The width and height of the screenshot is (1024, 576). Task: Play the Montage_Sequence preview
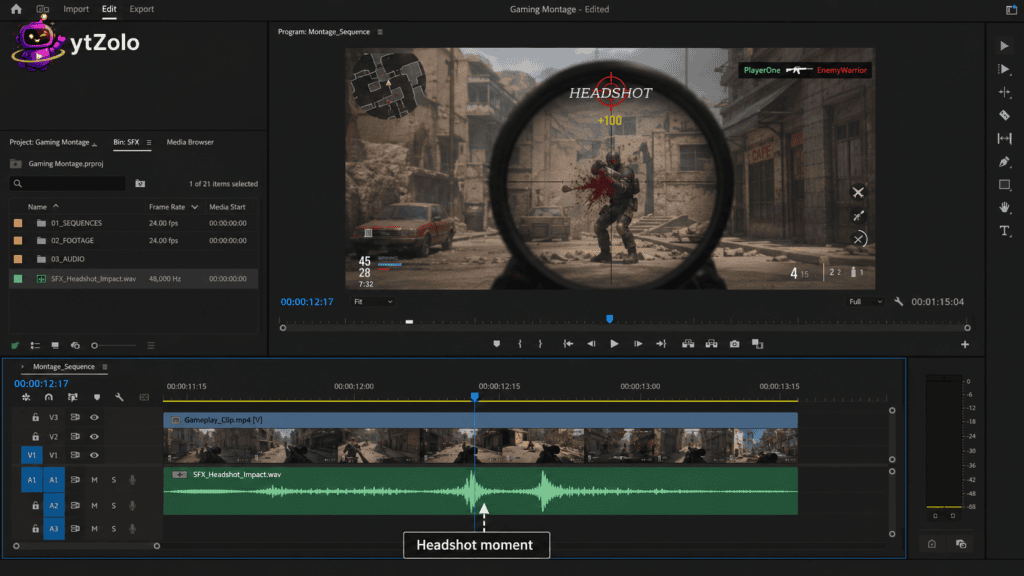[x=614, y=344]
